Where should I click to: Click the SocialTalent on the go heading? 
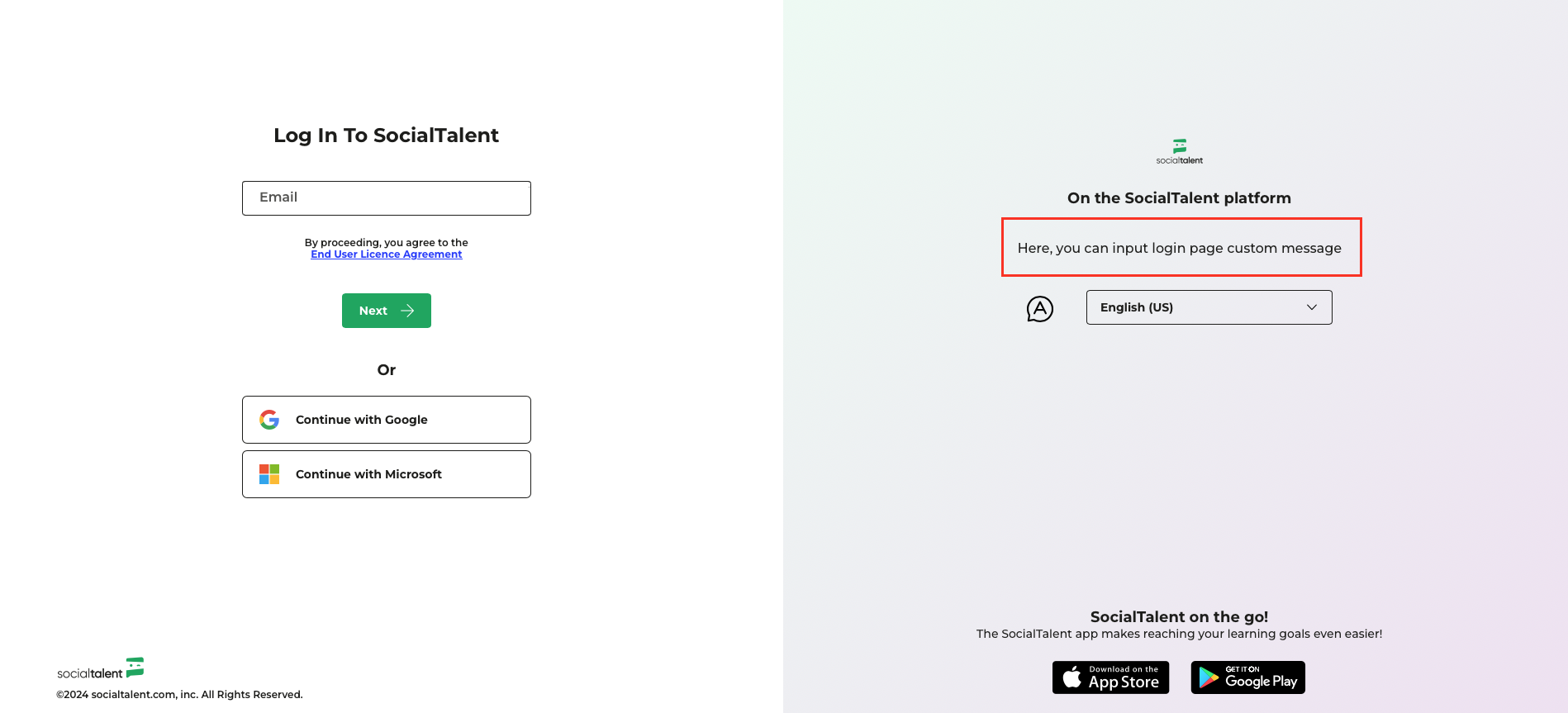tap(1179, 616)
